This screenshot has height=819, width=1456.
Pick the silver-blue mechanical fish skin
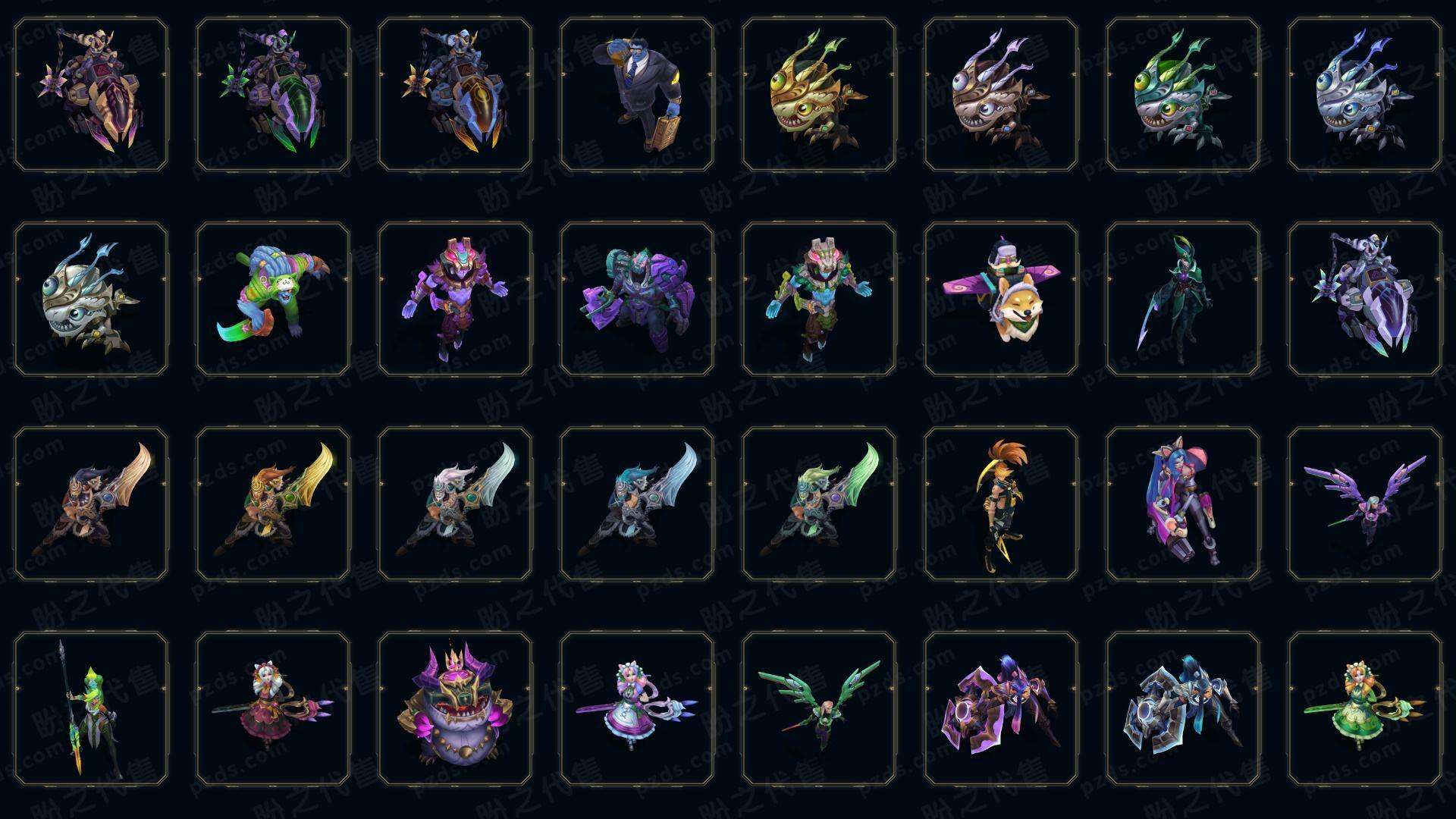coord(1365,95)
